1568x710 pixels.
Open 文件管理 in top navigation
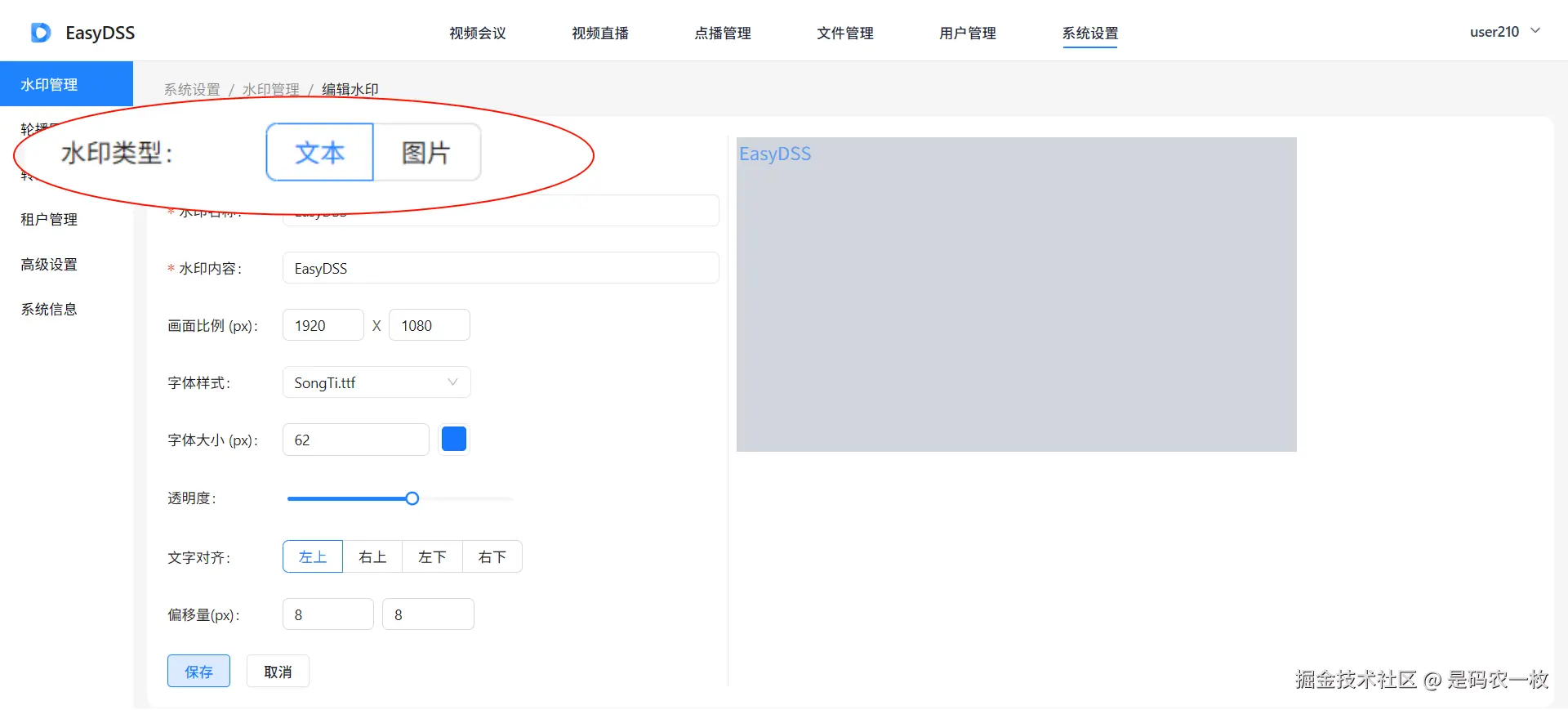(x=845, y=33)
